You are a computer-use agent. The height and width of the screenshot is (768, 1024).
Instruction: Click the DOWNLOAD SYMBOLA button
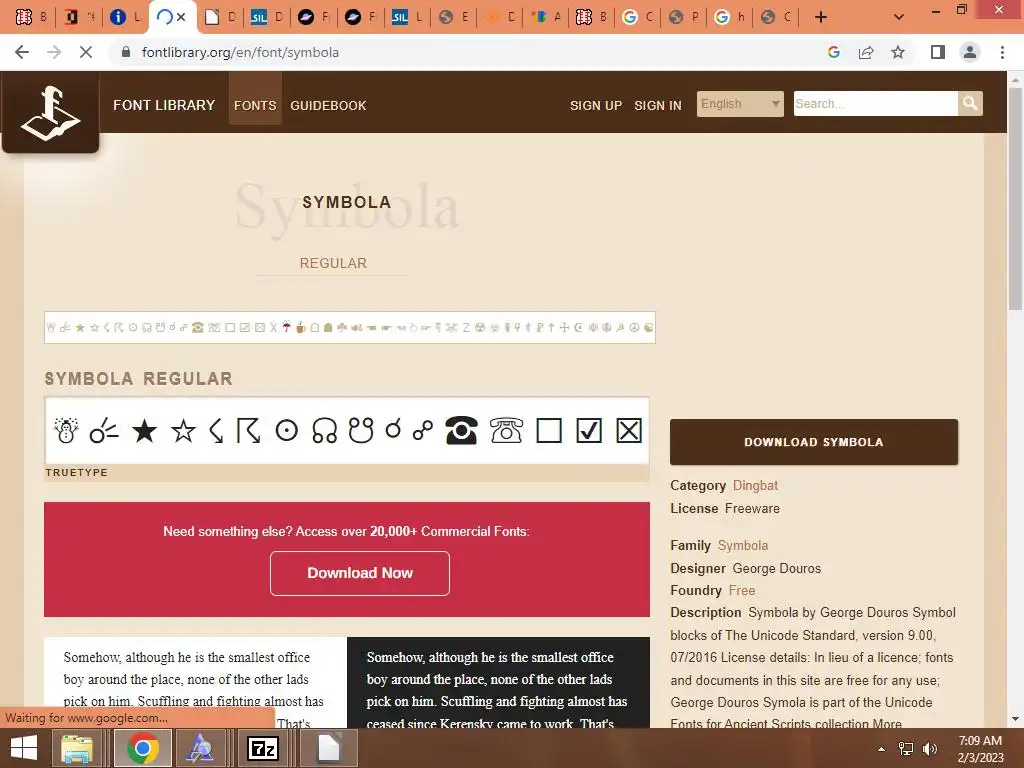(814, 442)
